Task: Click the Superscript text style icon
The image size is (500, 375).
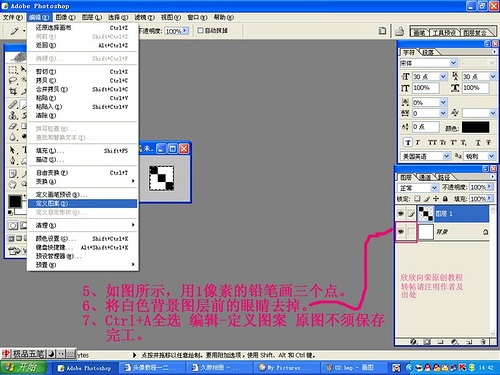Action: [454, 143]
